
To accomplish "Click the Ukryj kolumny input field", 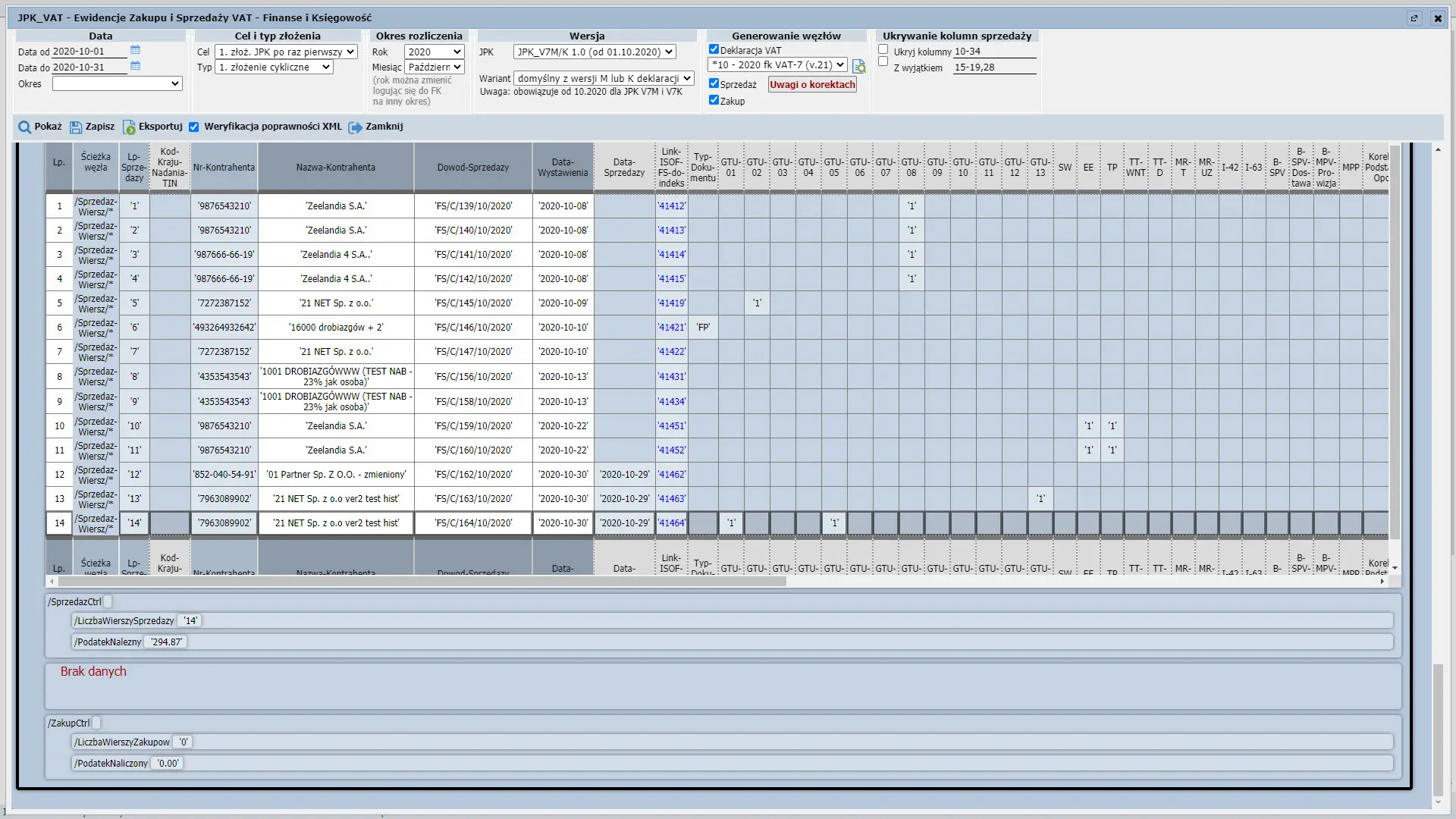I will [994, 52].
